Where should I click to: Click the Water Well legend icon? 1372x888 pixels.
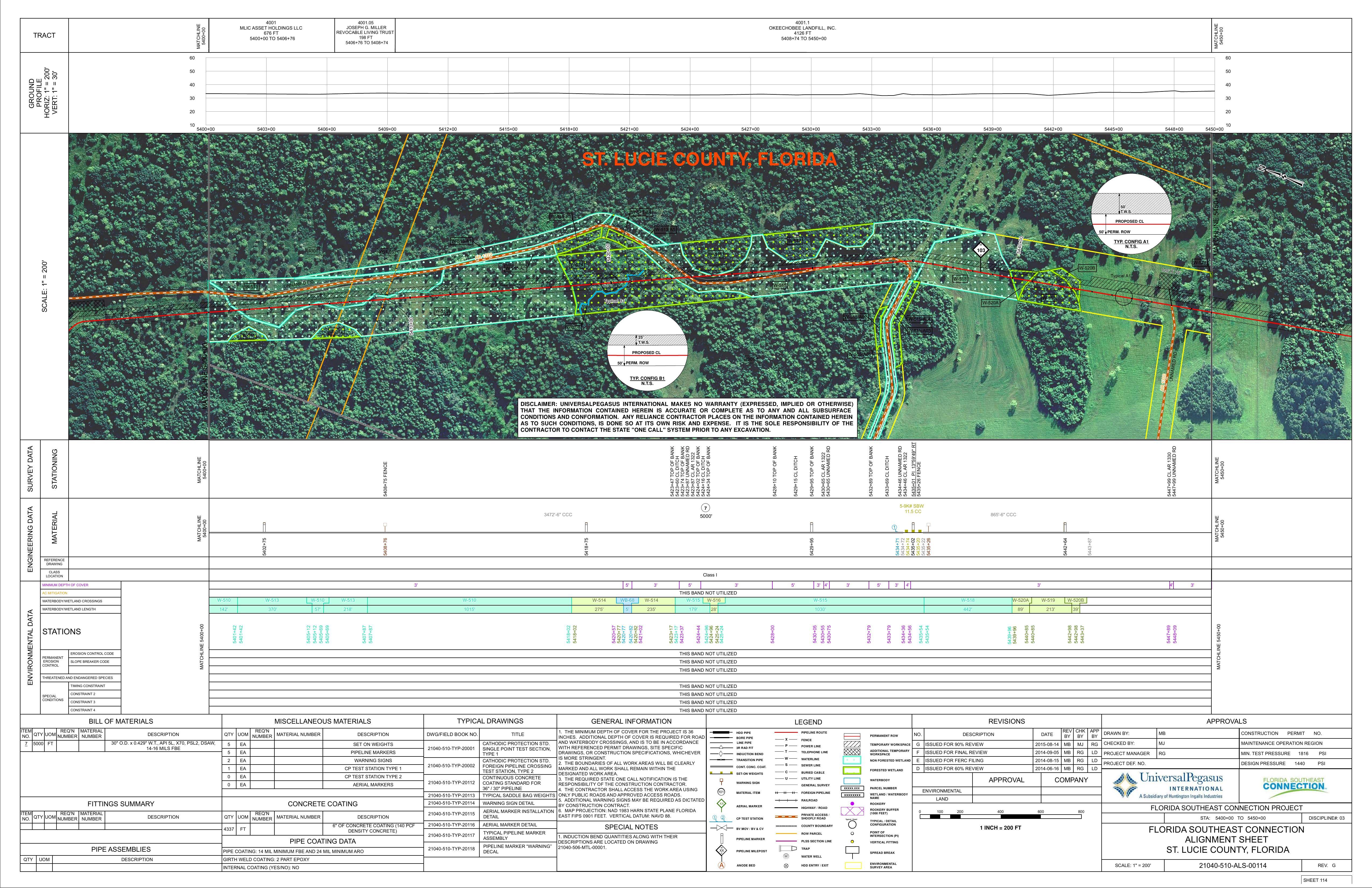pos(786,856)
